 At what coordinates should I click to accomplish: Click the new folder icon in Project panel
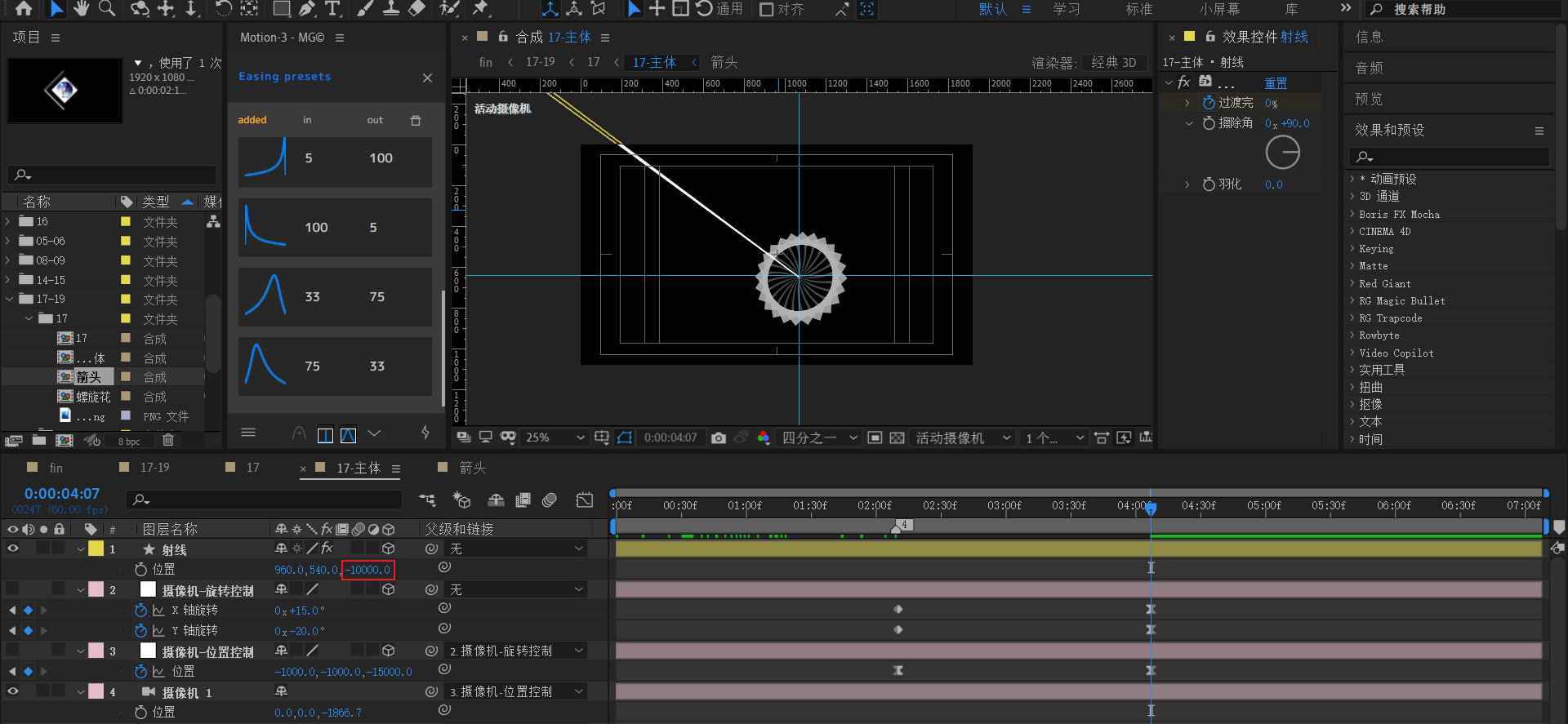coord(38,441)
